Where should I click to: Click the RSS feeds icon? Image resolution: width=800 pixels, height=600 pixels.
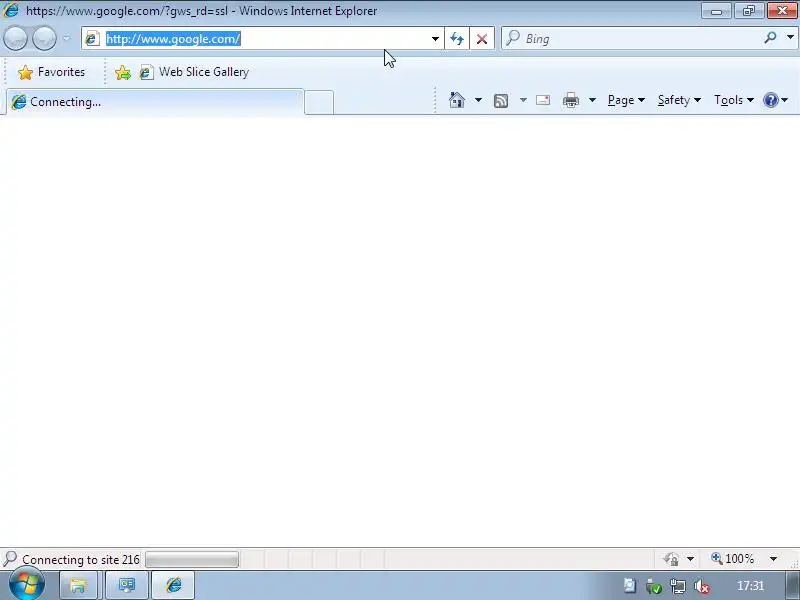pos(501,101)
